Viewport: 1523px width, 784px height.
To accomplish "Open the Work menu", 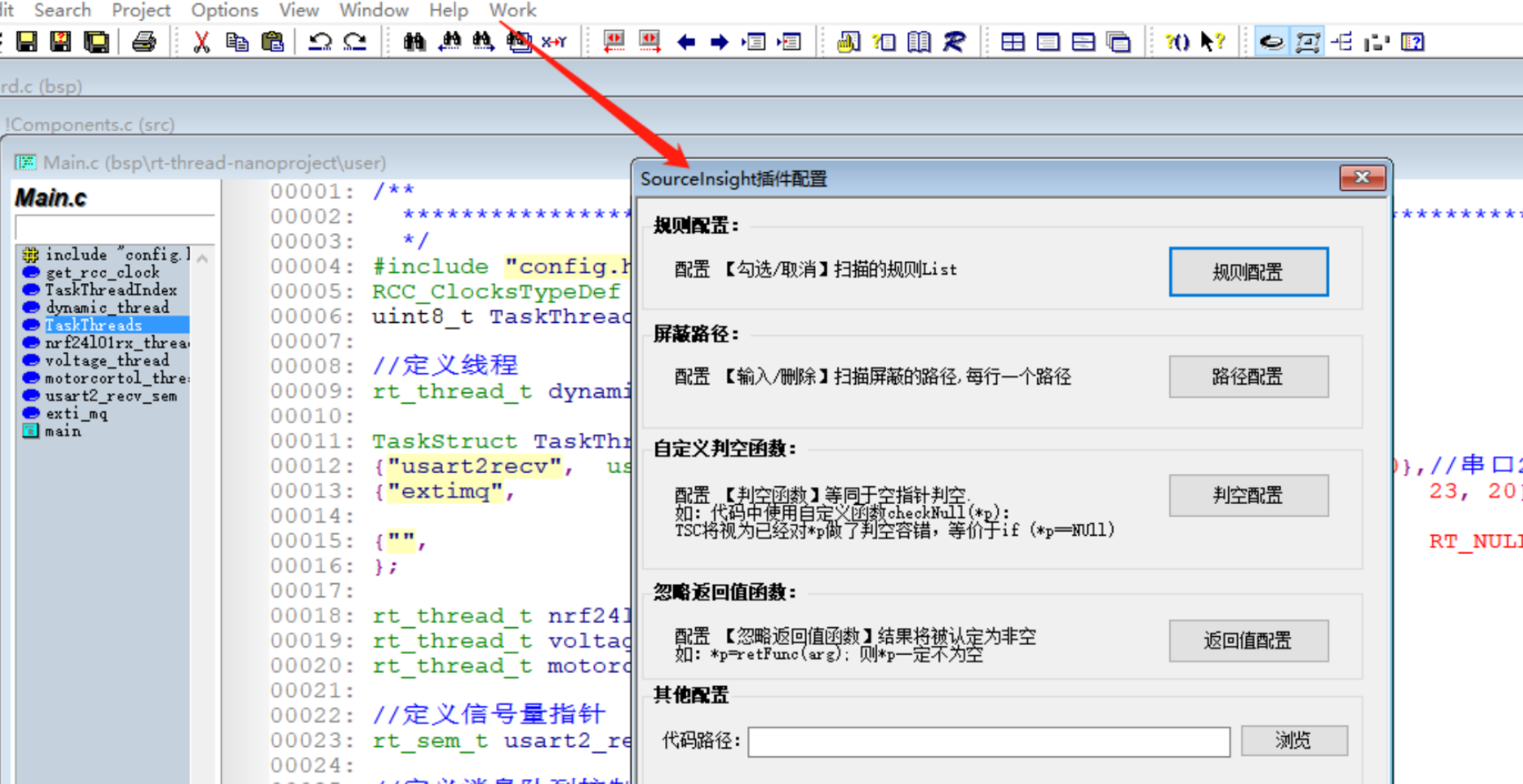I will pyautogui.click(x=512, y=11).
